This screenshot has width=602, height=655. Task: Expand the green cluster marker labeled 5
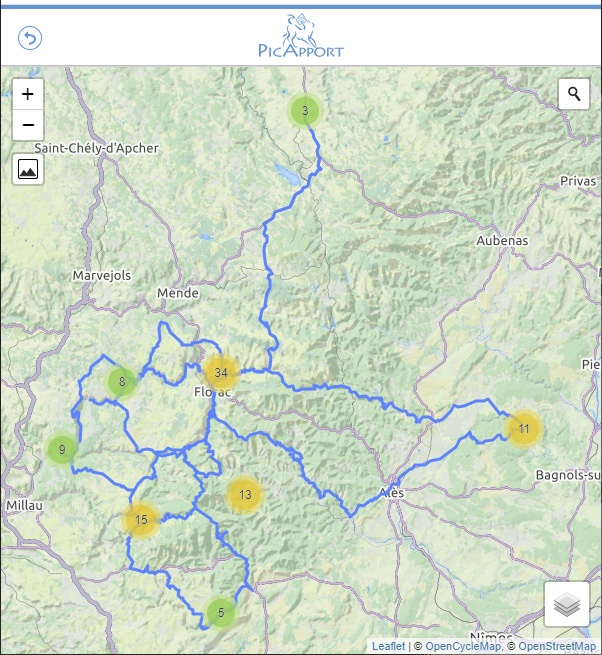tap(220, 612)
